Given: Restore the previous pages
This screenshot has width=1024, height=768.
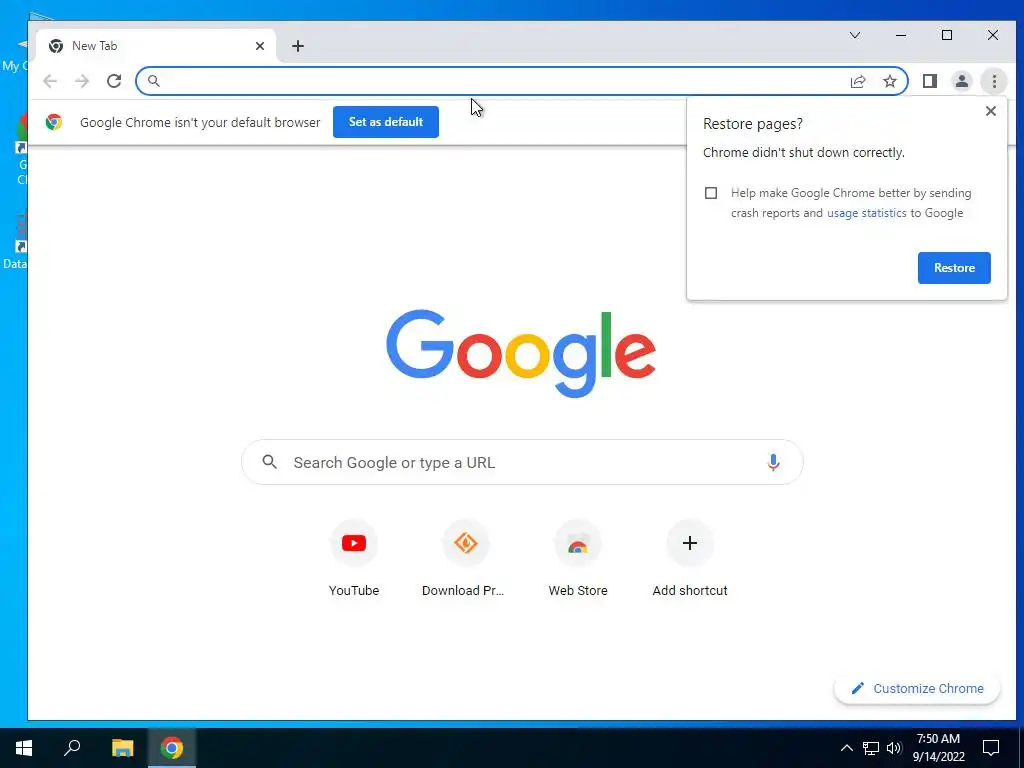Looking at the screenshot, I should (x=954, y=268).
